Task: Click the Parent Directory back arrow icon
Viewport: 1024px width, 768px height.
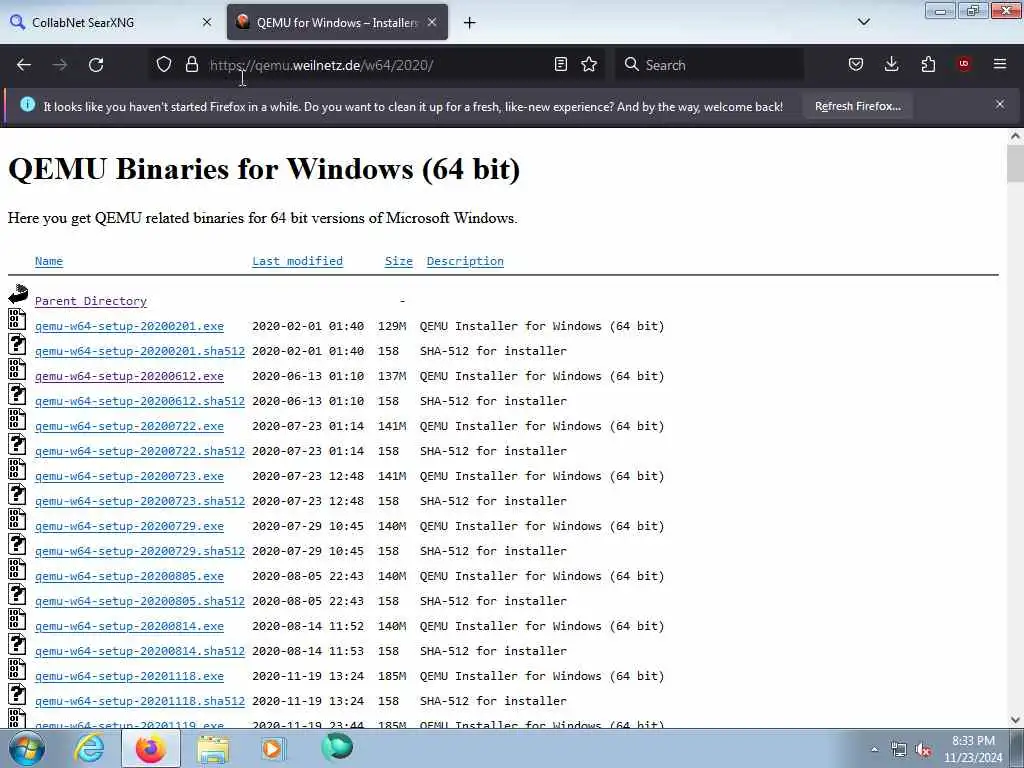Action: coord(18,294)
